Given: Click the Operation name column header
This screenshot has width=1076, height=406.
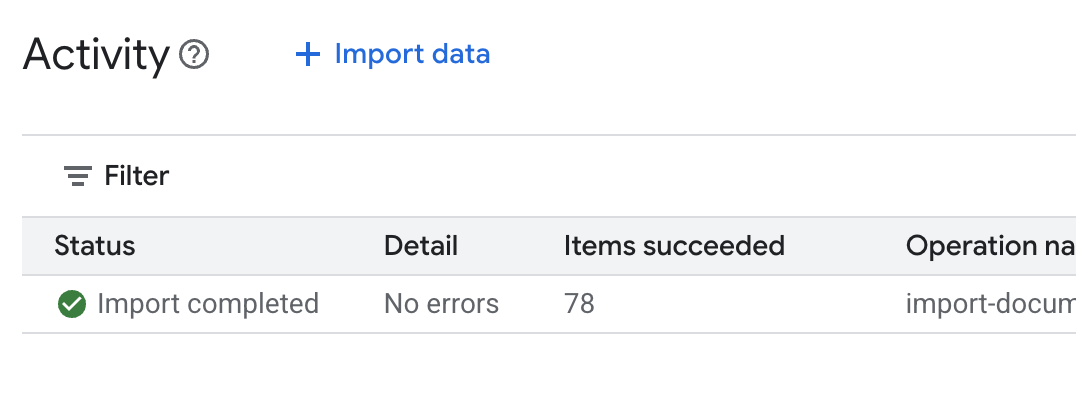Looking at the screenshot, I should [x=990, y=246].
